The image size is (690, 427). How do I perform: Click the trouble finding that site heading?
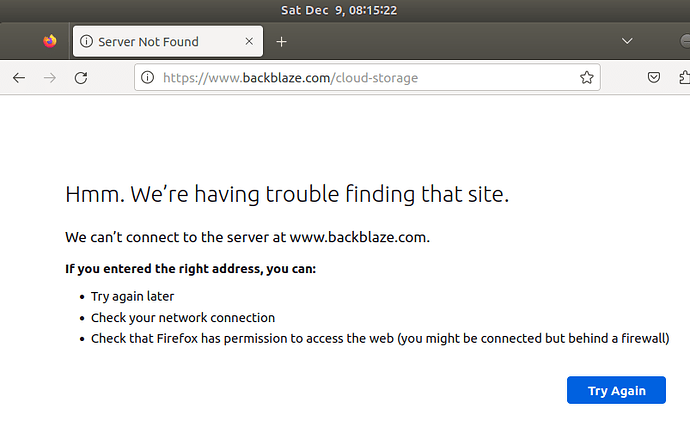click(287, 194)
